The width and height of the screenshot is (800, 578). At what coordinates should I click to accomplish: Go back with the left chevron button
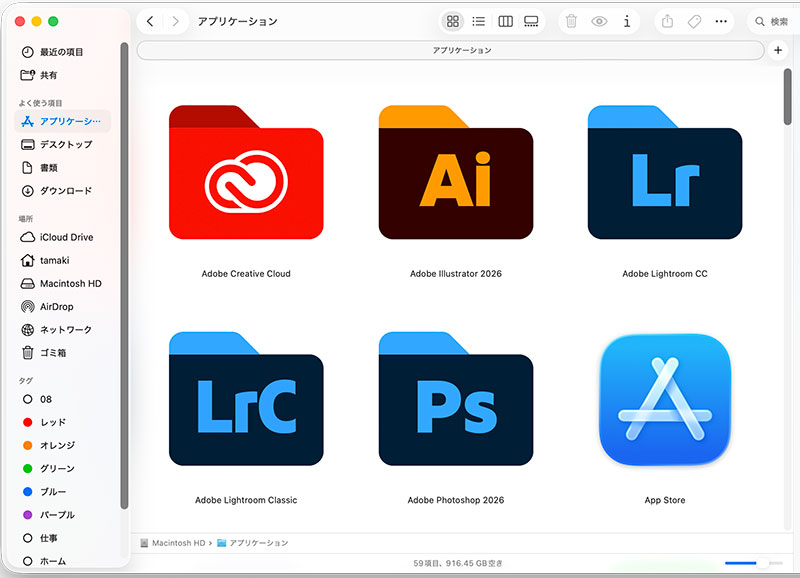coord(150,21)
